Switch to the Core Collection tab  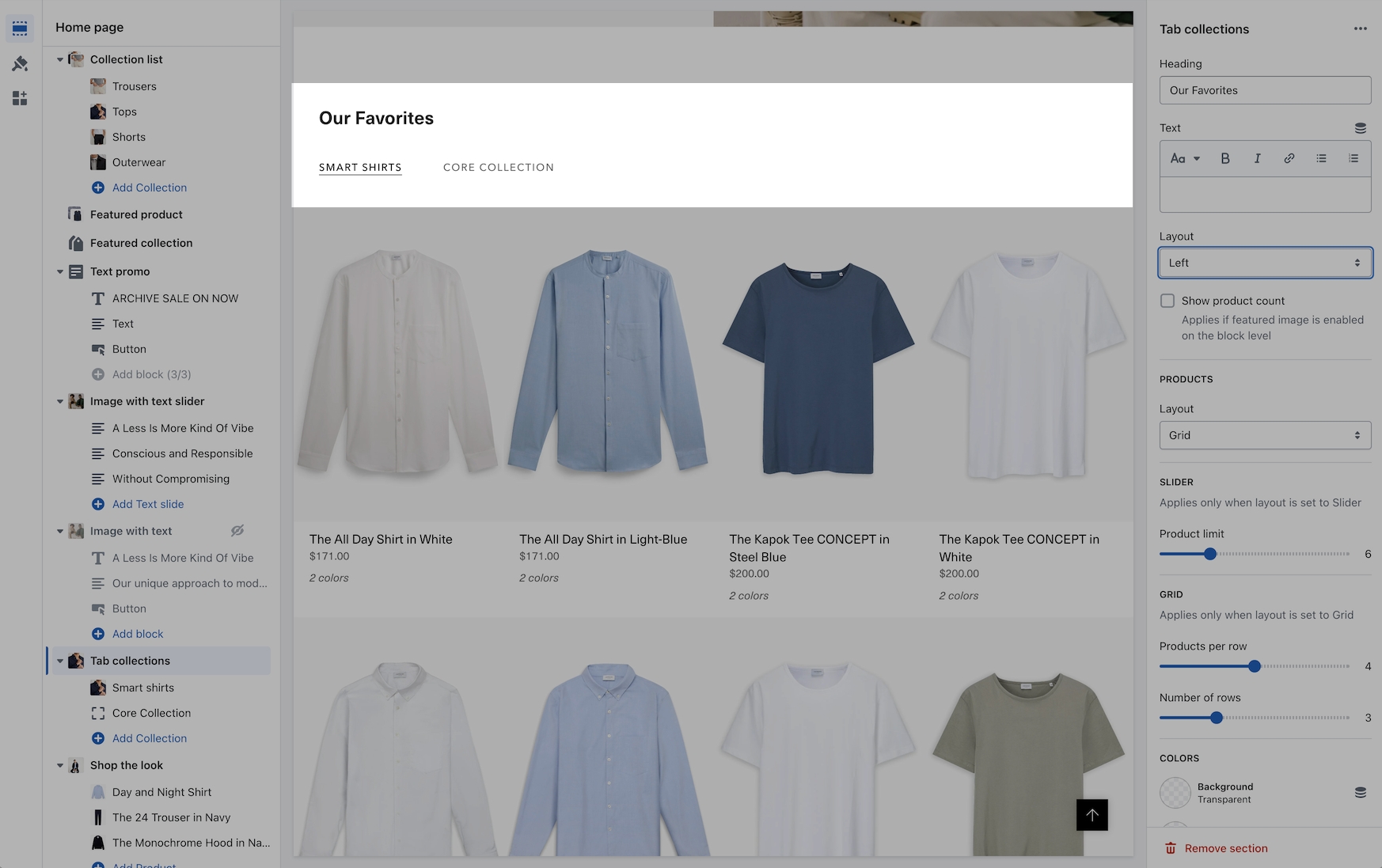(498, 168)
